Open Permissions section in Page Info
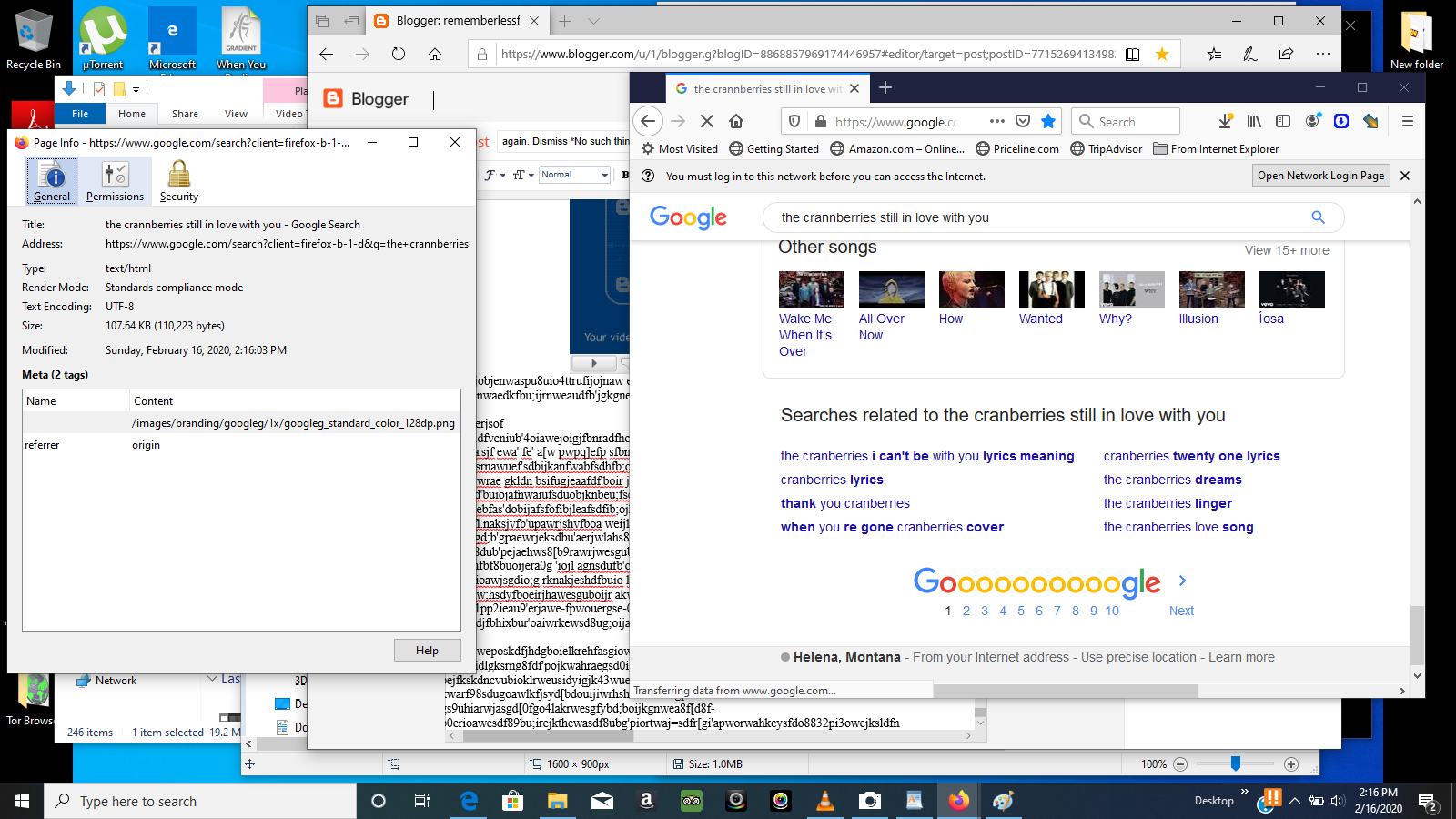 [x=115, y=180]
